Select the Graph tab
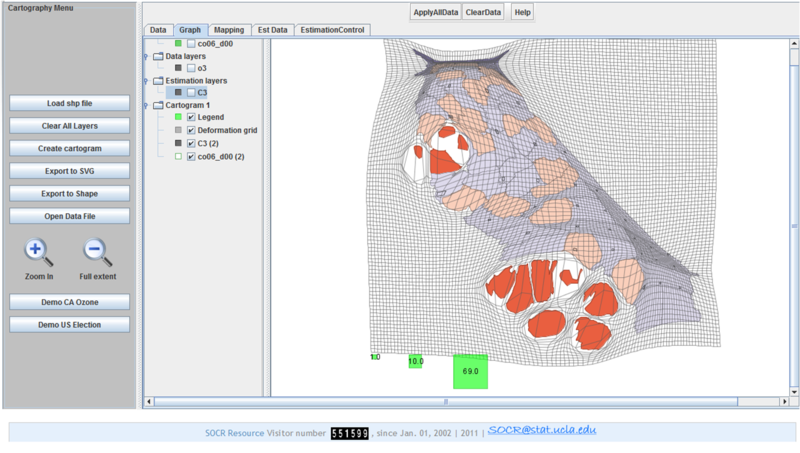 click(x=190, y=30)
